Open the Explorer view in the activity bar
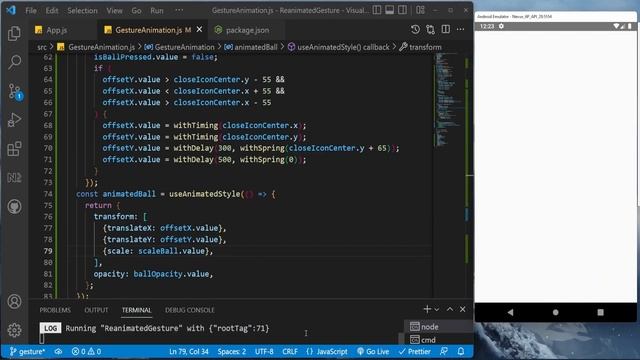 (x=14, y=33)
